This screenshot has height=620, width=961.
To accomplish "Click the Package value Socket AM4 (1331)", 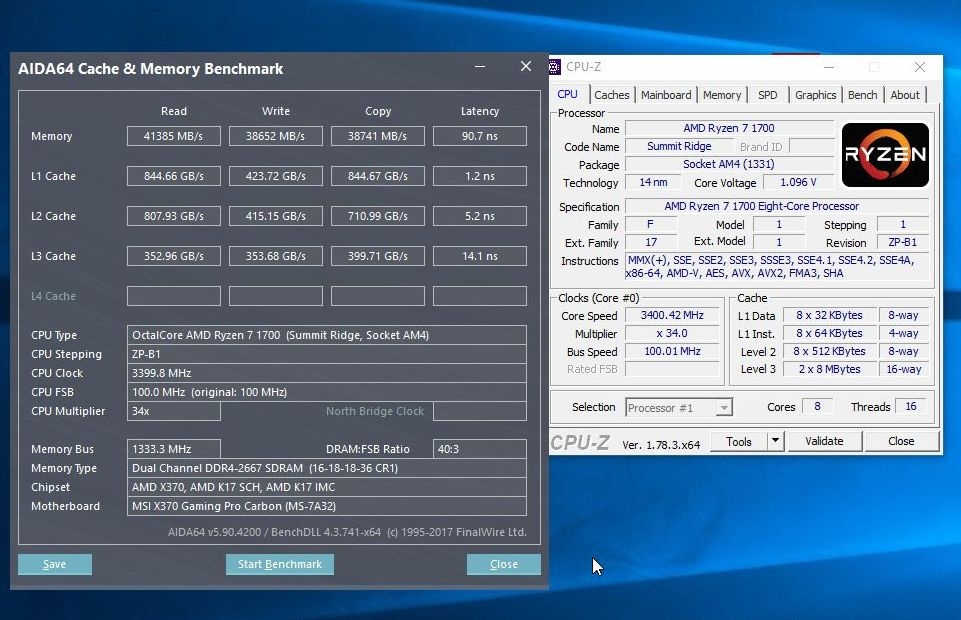I will click(729, 164).
